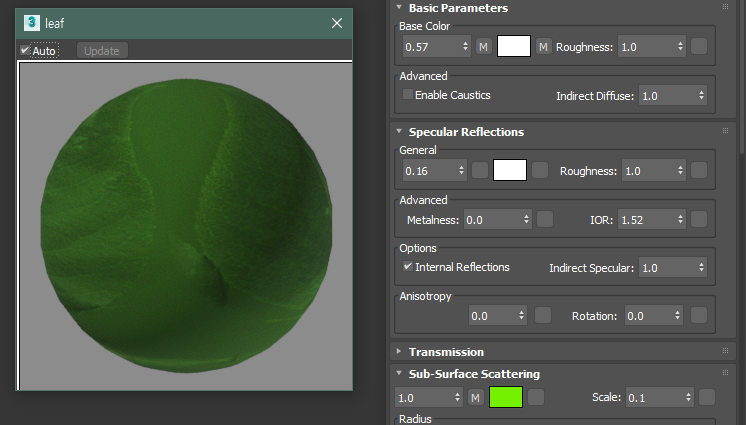Disable Internal Reflections checkbox
746x425 pixels.
pyautogui.click(x=407, y=267)
